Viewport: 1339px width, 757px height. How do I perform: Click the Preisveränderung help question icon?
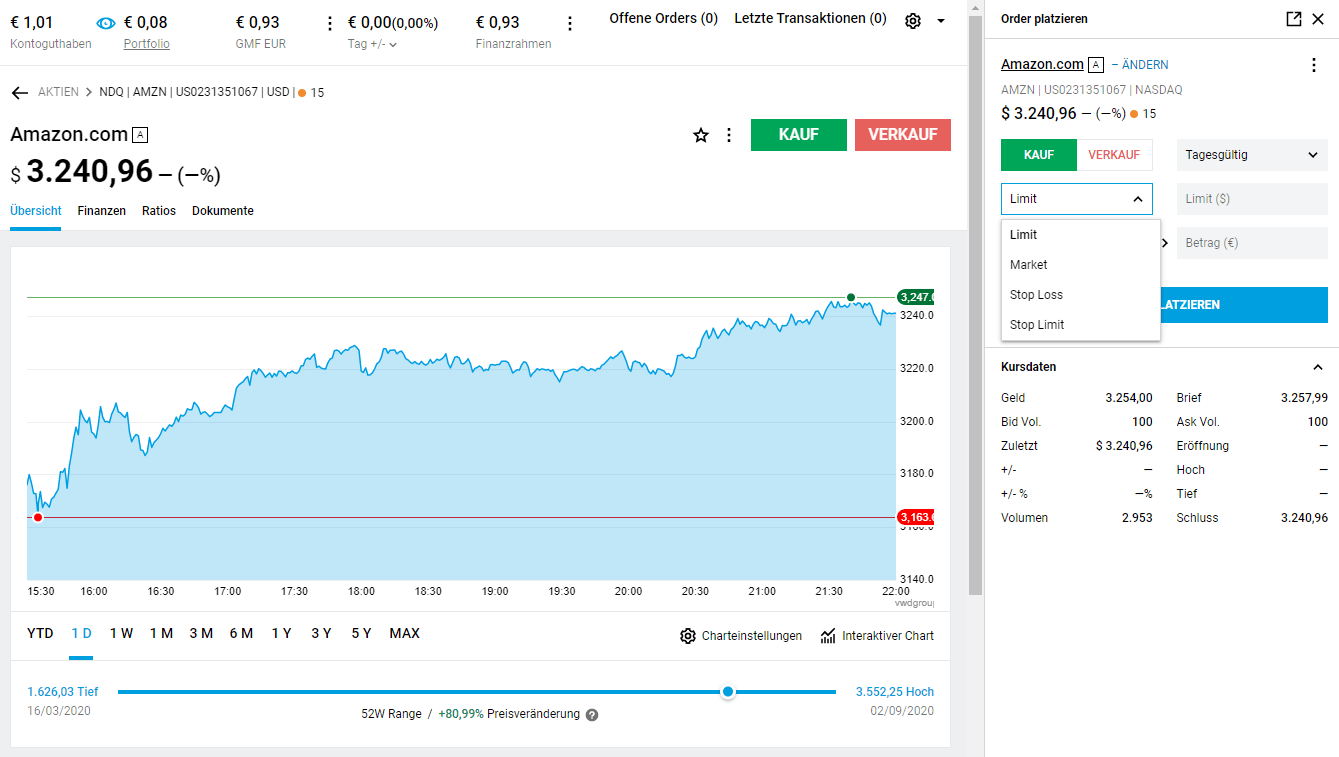point(592,715)
